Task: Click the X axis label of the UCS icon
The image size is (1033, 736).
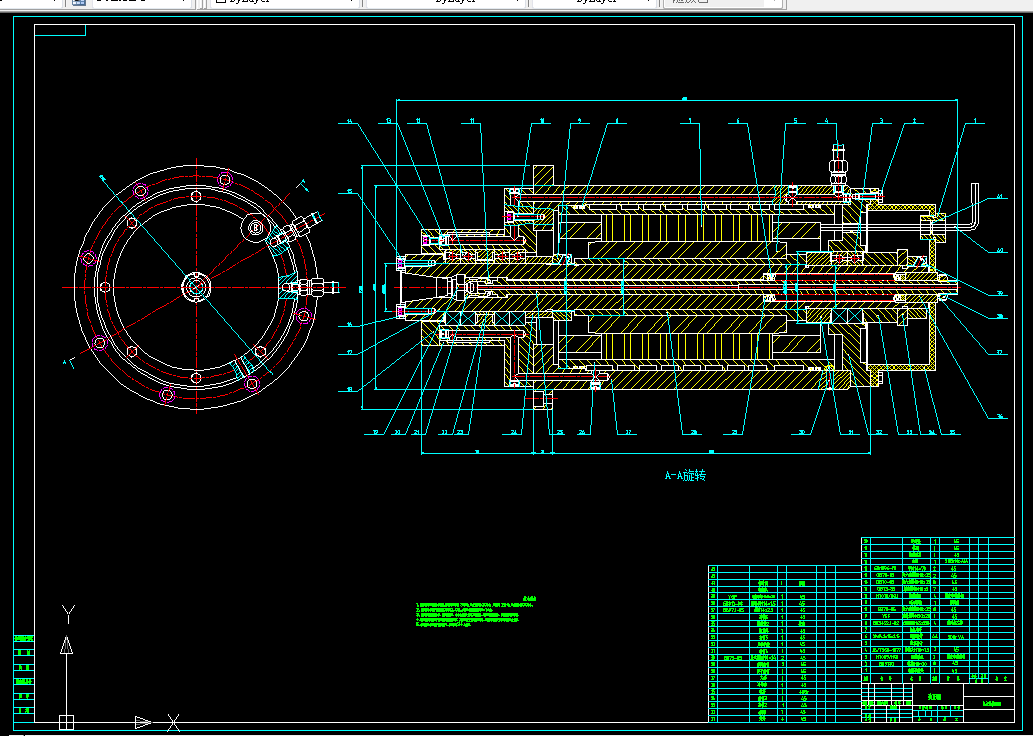Action: (173, 722)
